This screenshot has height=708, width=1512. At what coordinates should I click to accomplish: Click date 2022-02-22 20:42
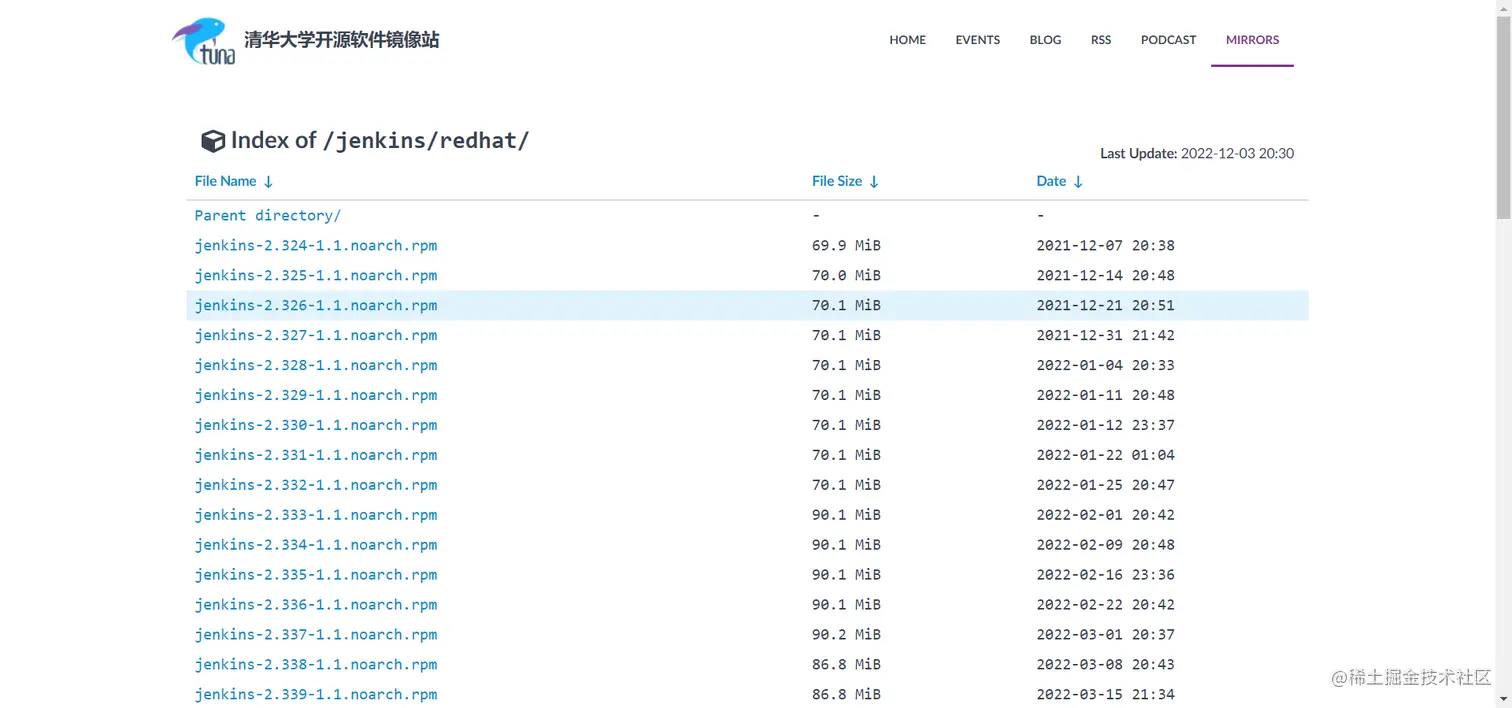tap(1106, 605)
